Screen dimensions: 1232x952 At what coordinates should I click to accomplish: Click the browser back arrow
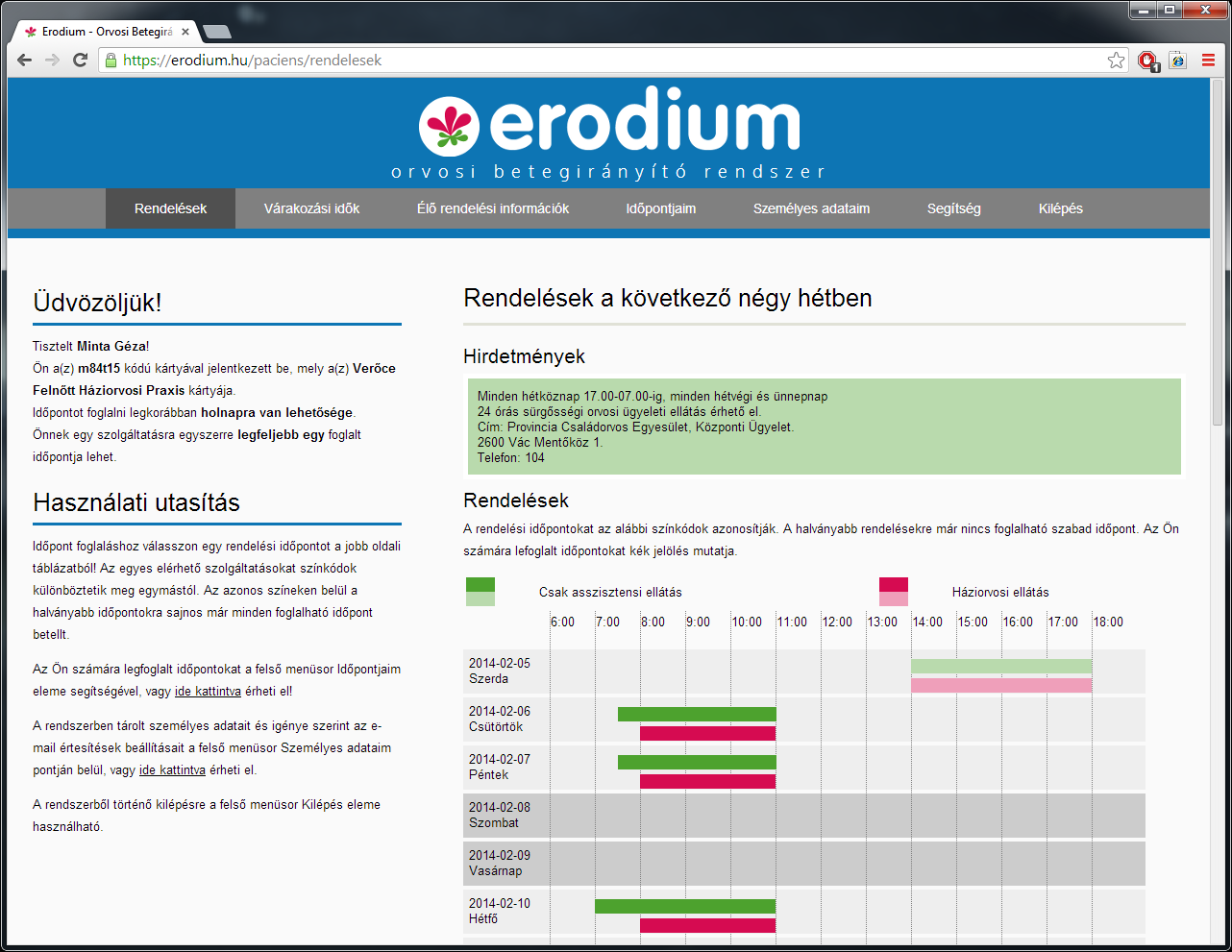25,61
